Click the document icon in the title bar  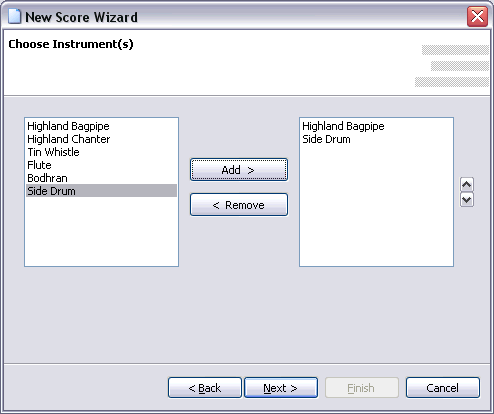point(14,17)
